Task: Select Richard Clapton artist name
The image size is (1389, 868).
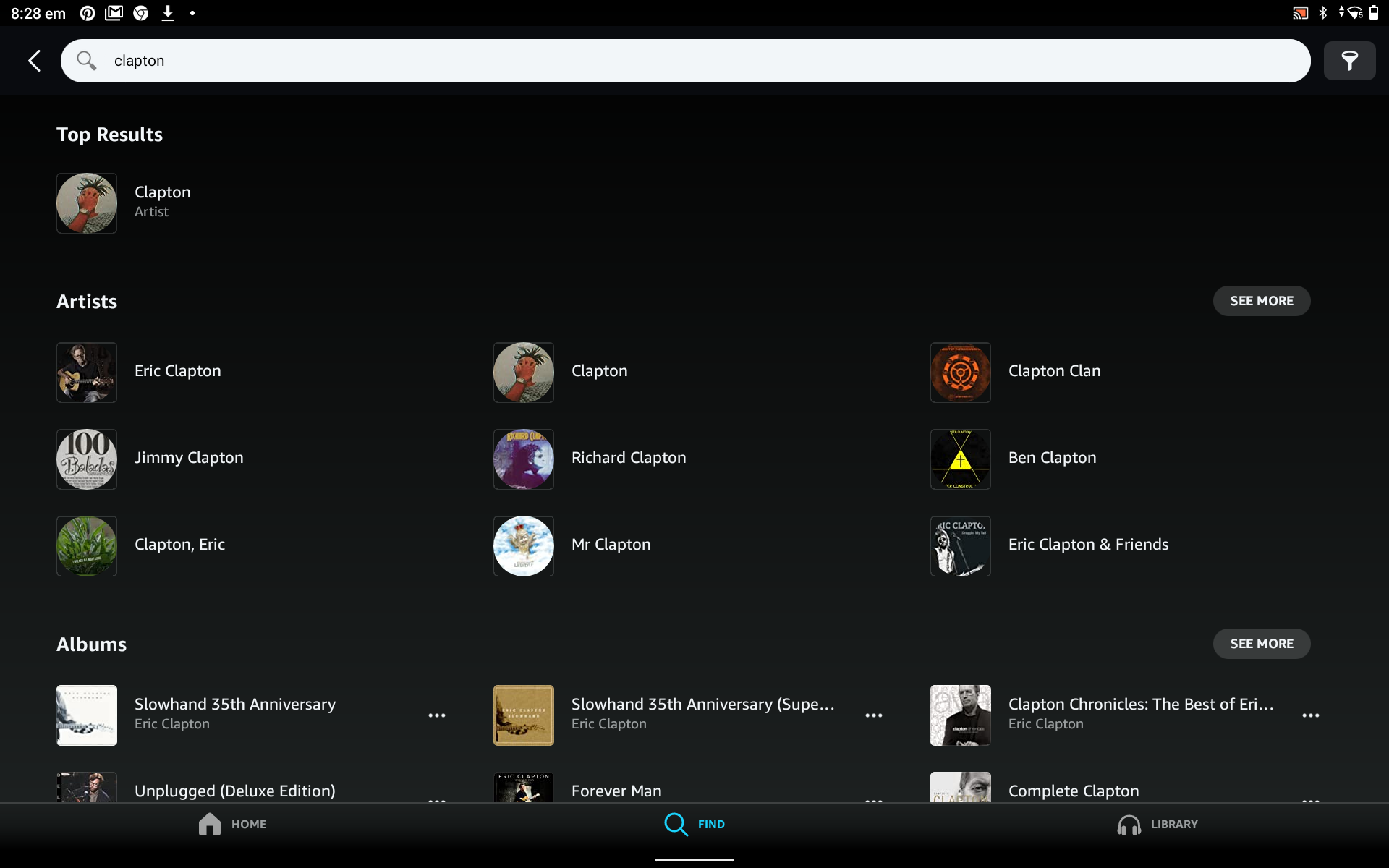Action: [629, 458]
